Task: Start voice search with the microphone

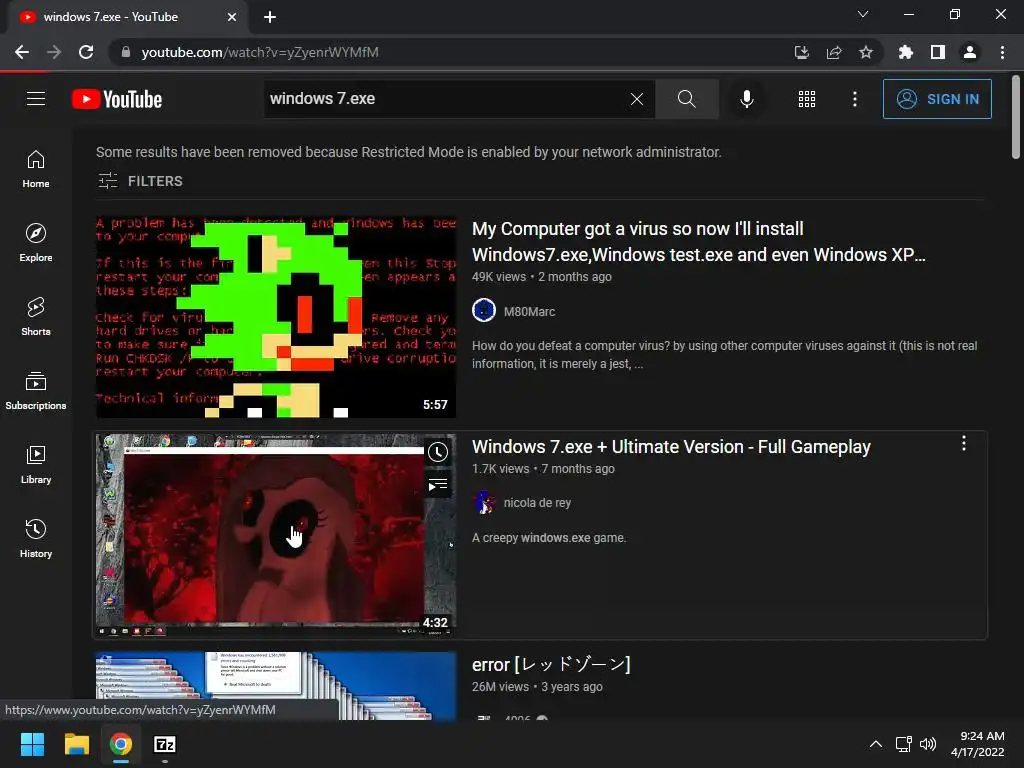Action: pyautogui.click(x=746, y=99)
